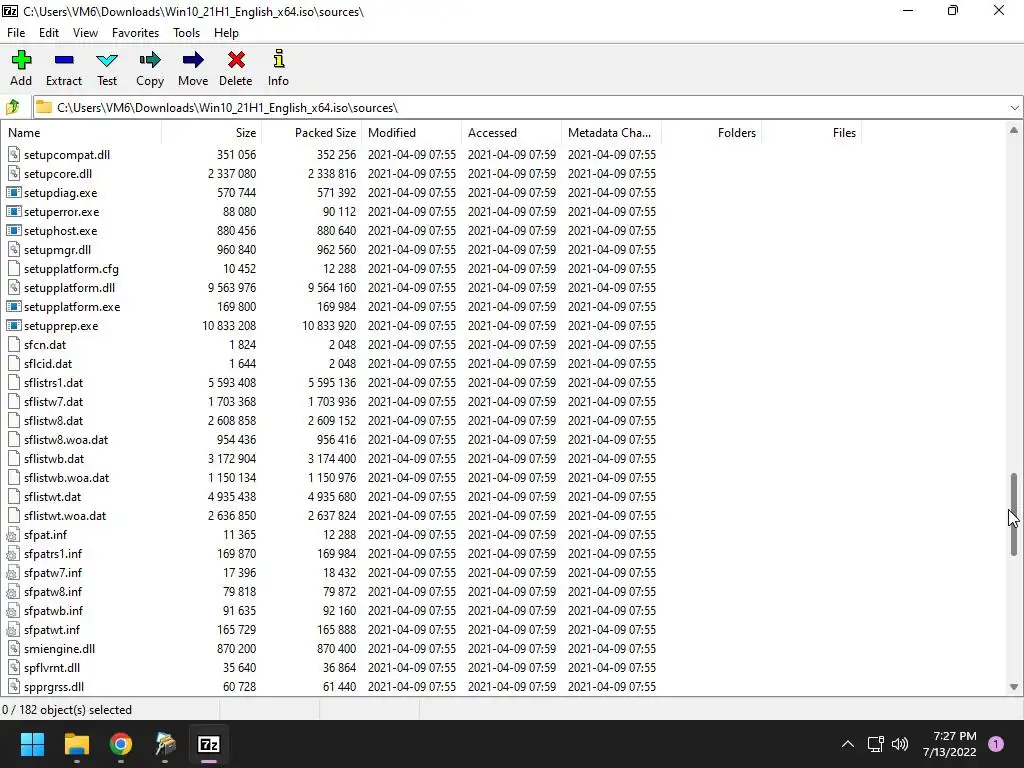Open Chrome from the taskbar
The image size is (1024, 768).
121,744
